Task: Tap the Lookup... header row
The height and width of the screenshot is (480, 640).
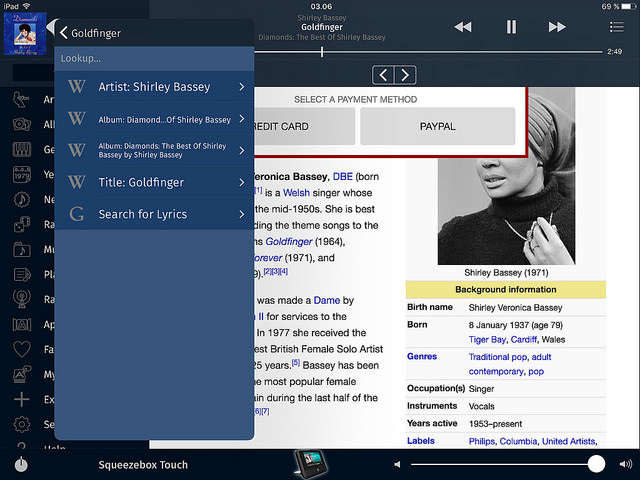Action: pyautogui.click(x=154, y=58)
